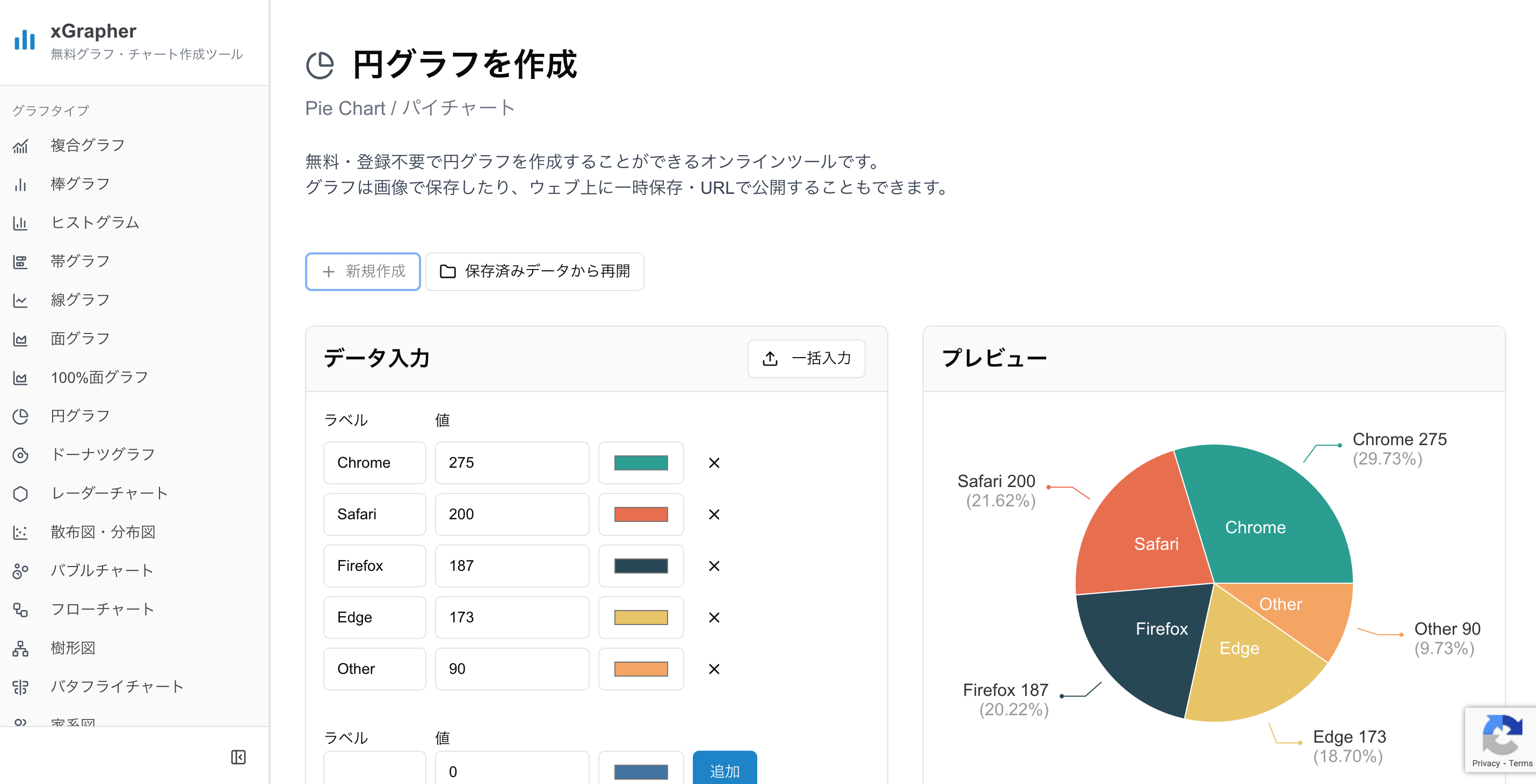Select the 複合グラフ chart type icon
Image resolution: width=1536 pixels, height=784 pixels.
coord(21,145)
